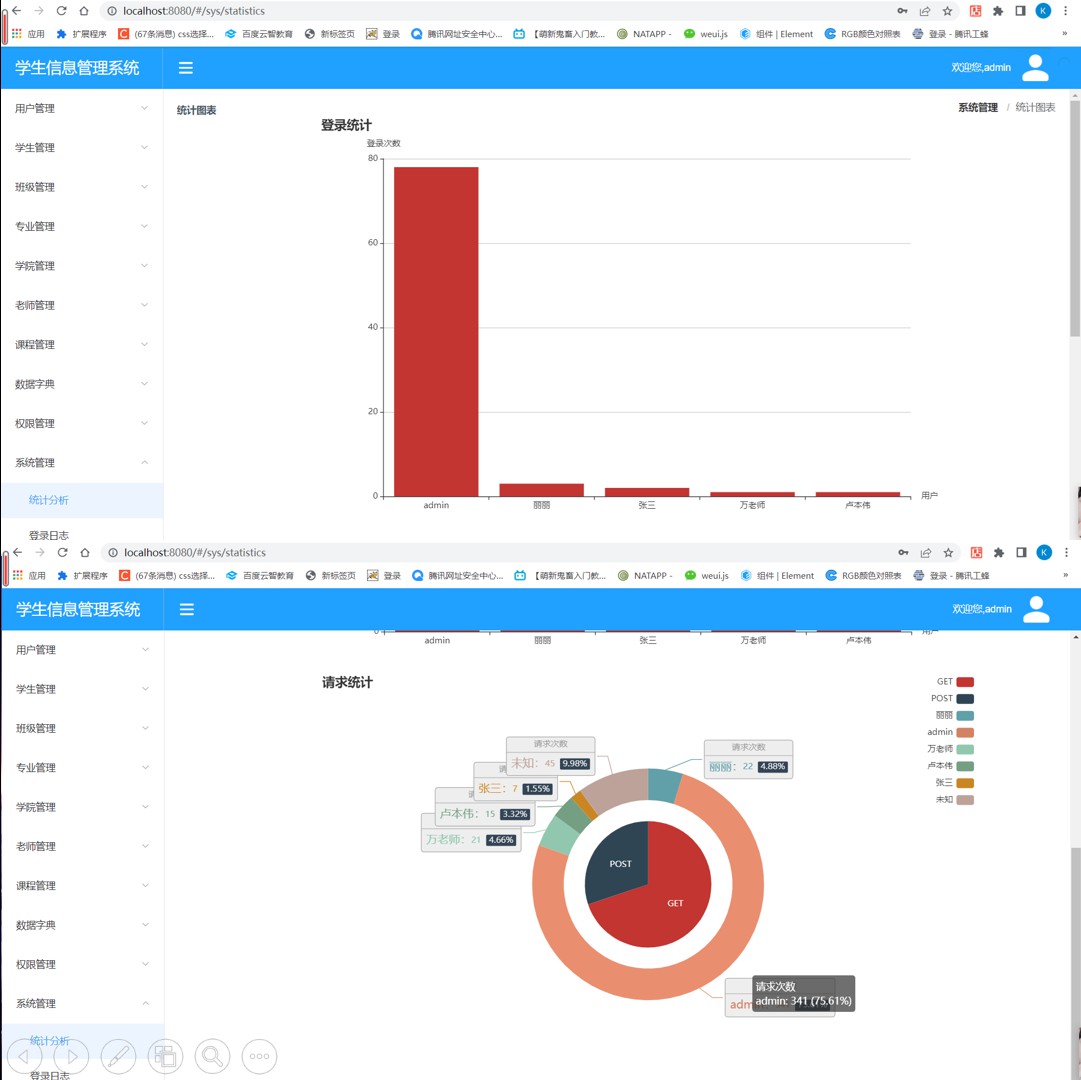Toggle 卢本伟 series in pie legend

[x=951, y=766]
